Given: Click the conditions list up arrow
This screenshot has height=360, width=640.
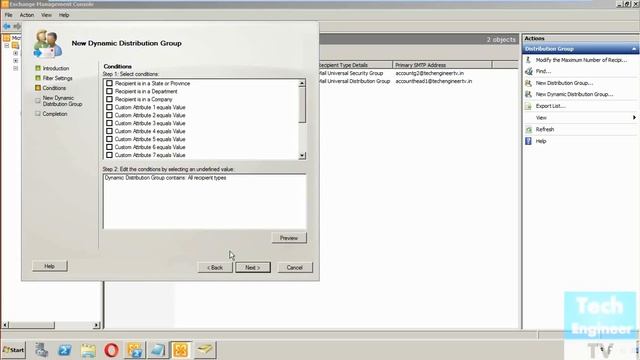Looking at the screenshot, I should (302, 83).
